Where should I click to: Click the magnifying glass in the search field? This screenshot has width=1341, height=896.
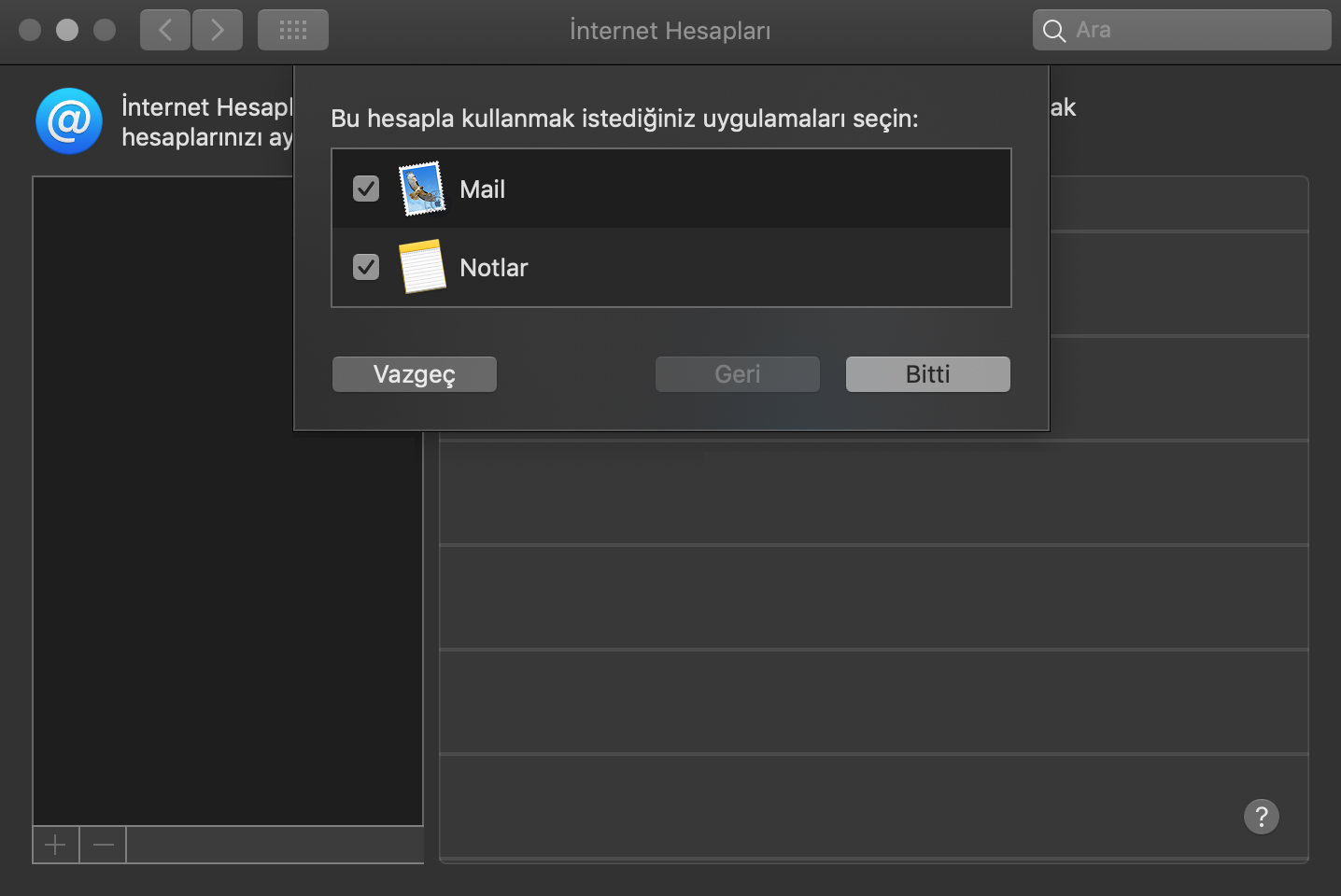click(1053, 30)
